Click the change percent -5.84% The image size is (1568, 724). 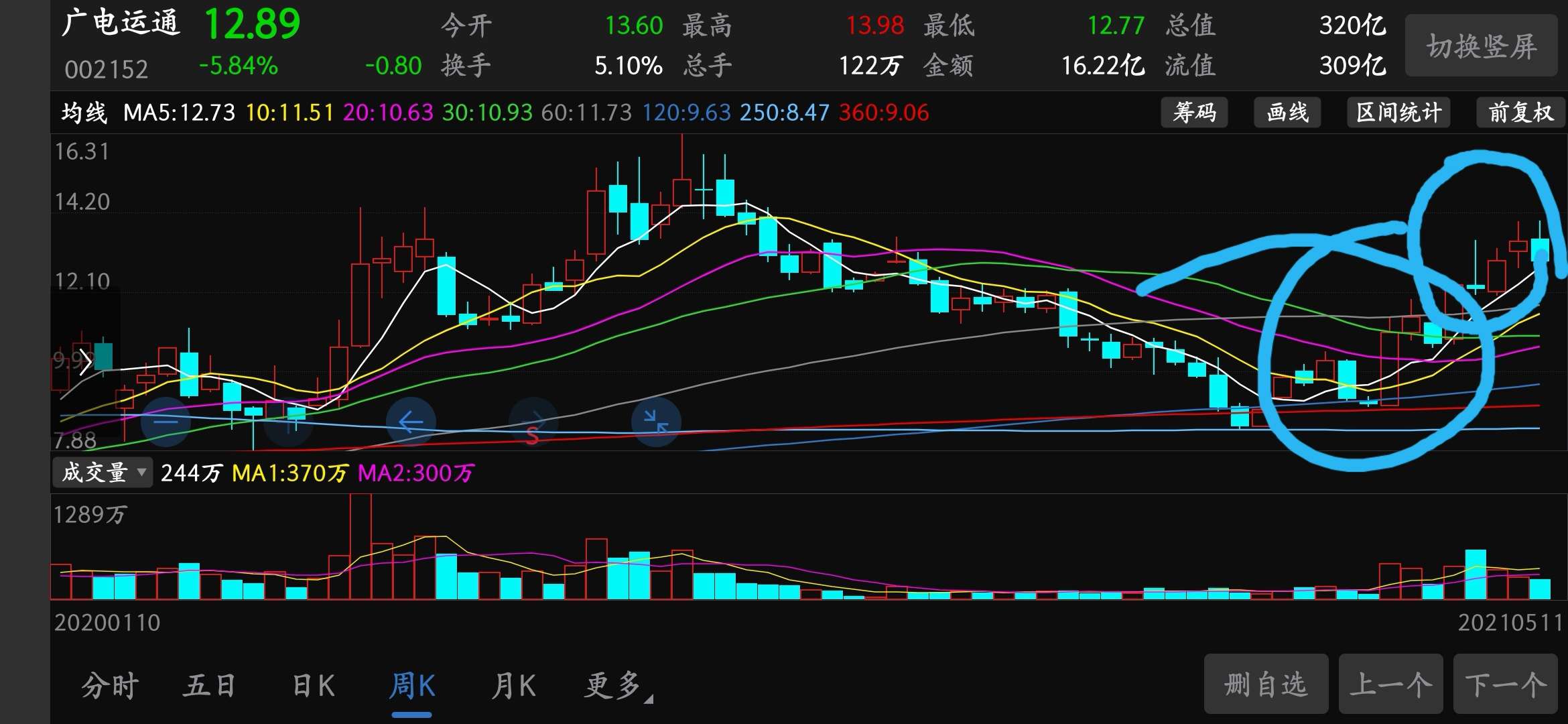[x=239, y=66]
